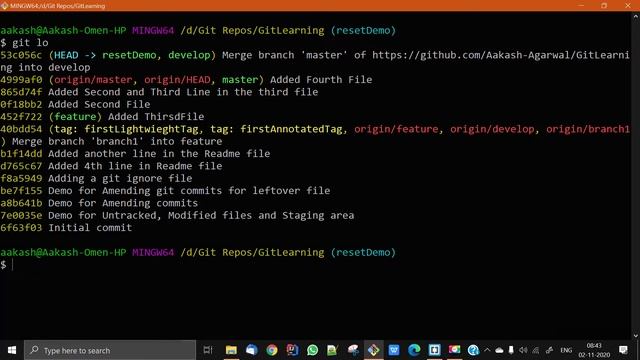Screen dimensions: 640x360
Task: Open WhatsApp from the taskbar
Action: (312, 350)
